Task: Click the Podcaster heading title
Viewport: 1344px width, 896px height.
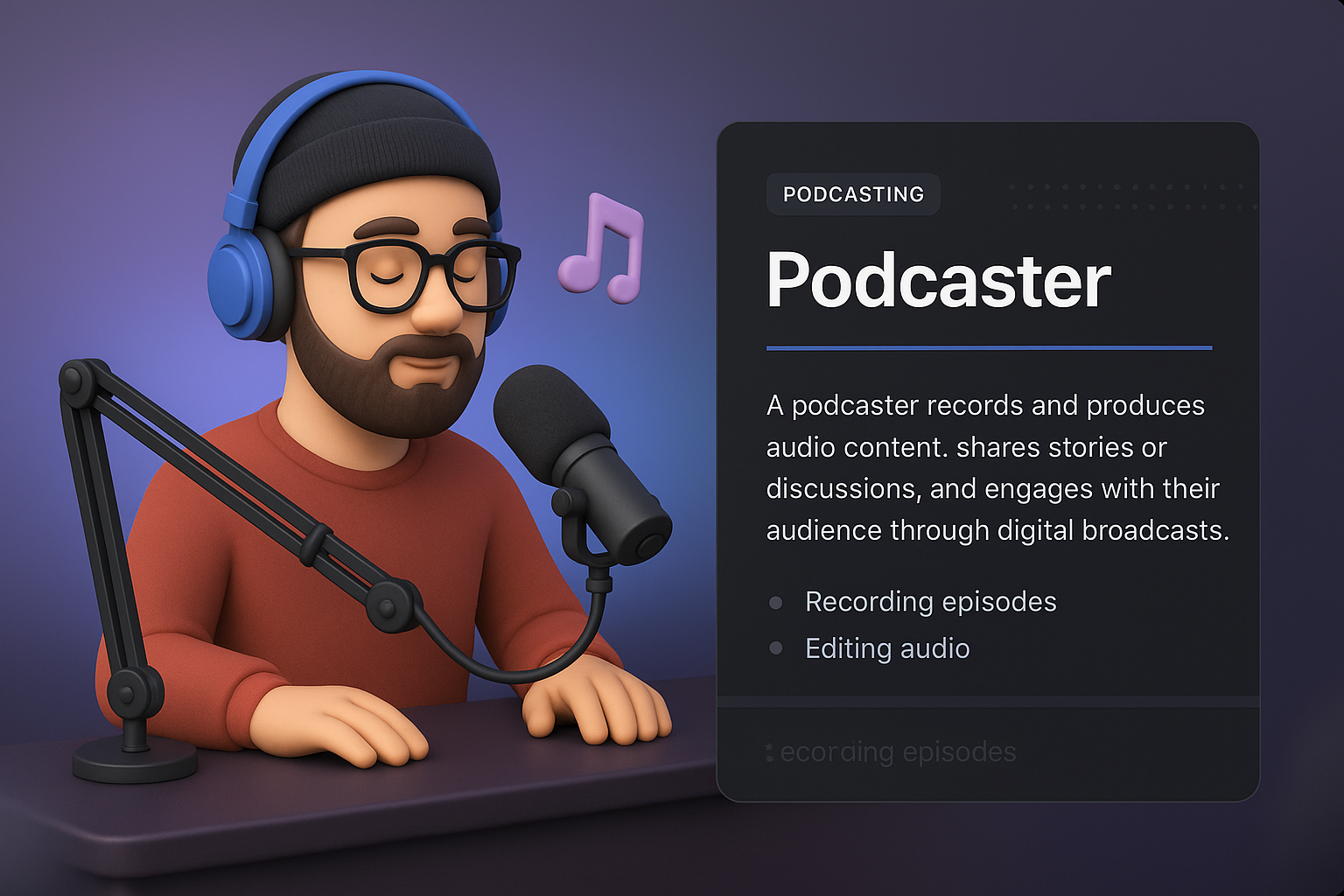Action: (938, 281)
